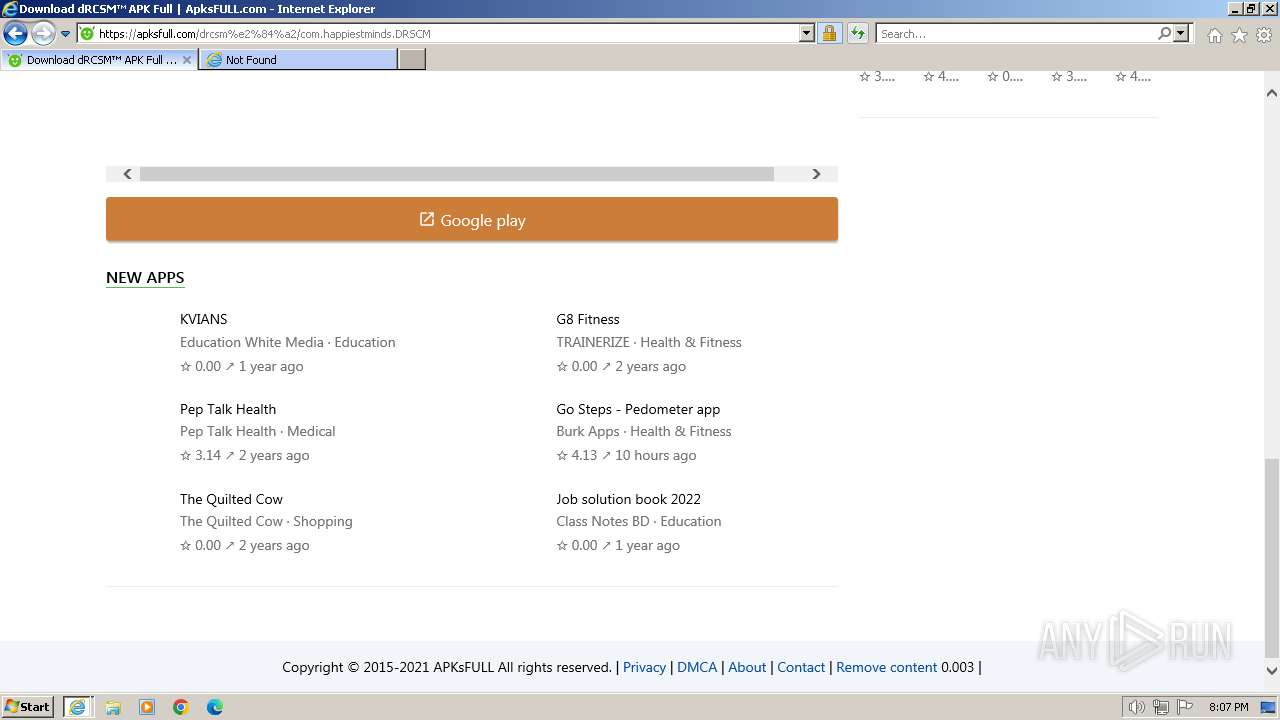Screen dimensions: 1280x720
Task: Open the address bar autocomplete dropdown
Action: [807, 34]
